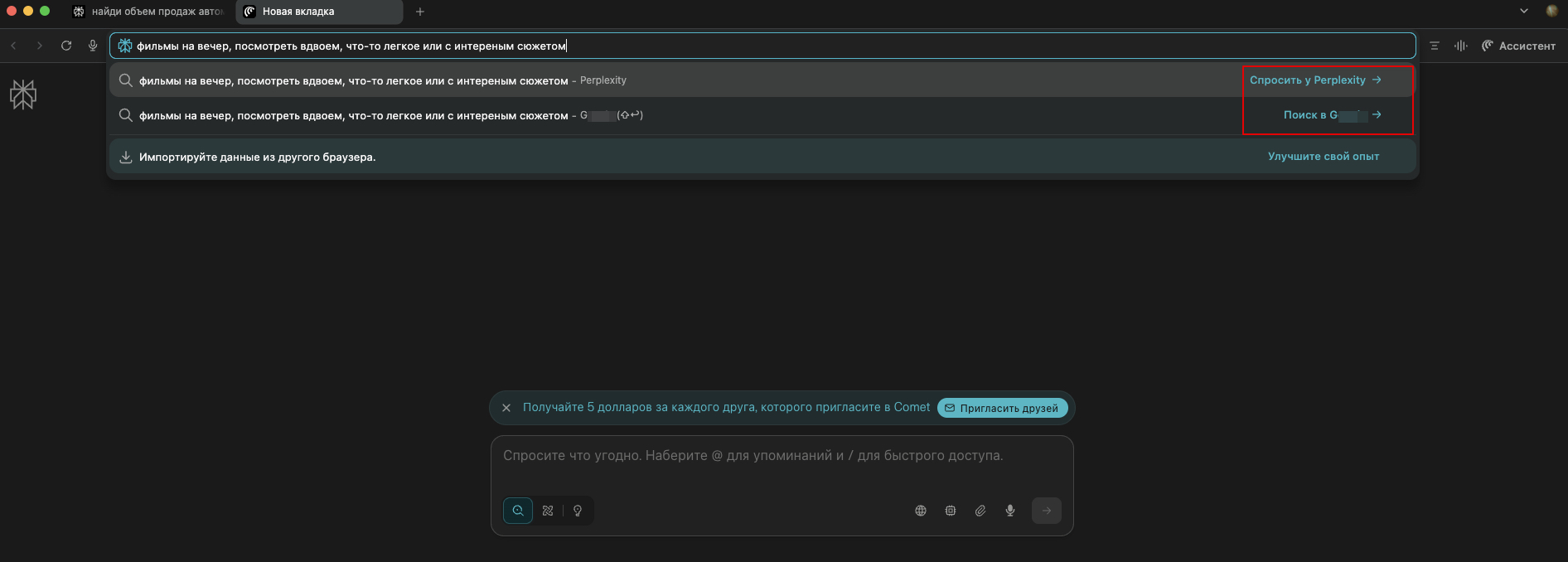Dismiss the invite friends banner
This screenshot has width=1568, height=562.
506,408
